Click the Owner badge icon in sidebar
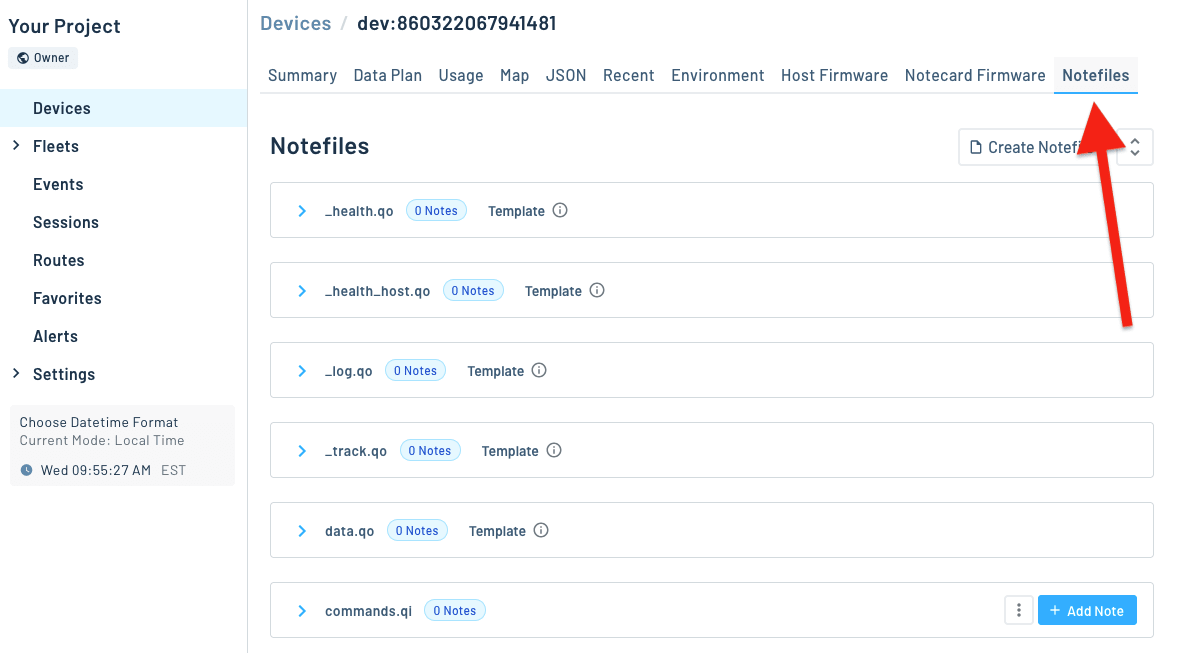Image resolution: width=1177 pixels, height=653 pixels. coord(25,57)
